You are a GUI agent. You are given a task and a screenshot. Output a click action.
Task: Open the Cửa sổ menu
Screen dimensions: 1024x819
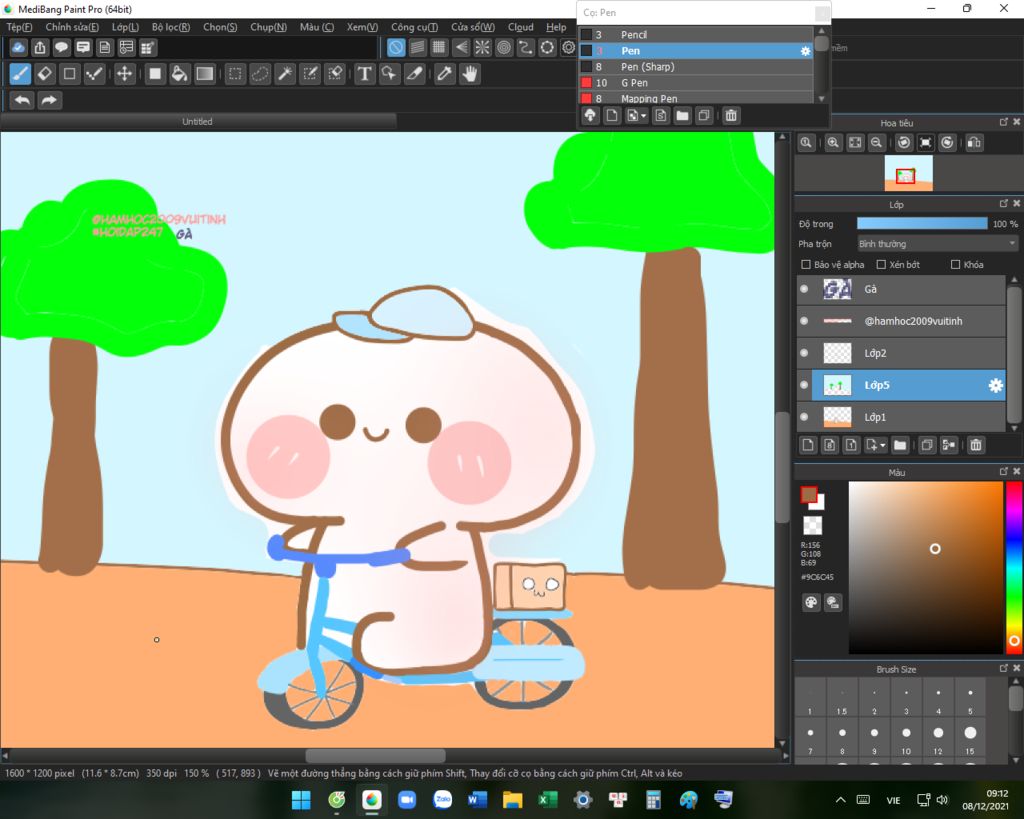tap(472, 27)
